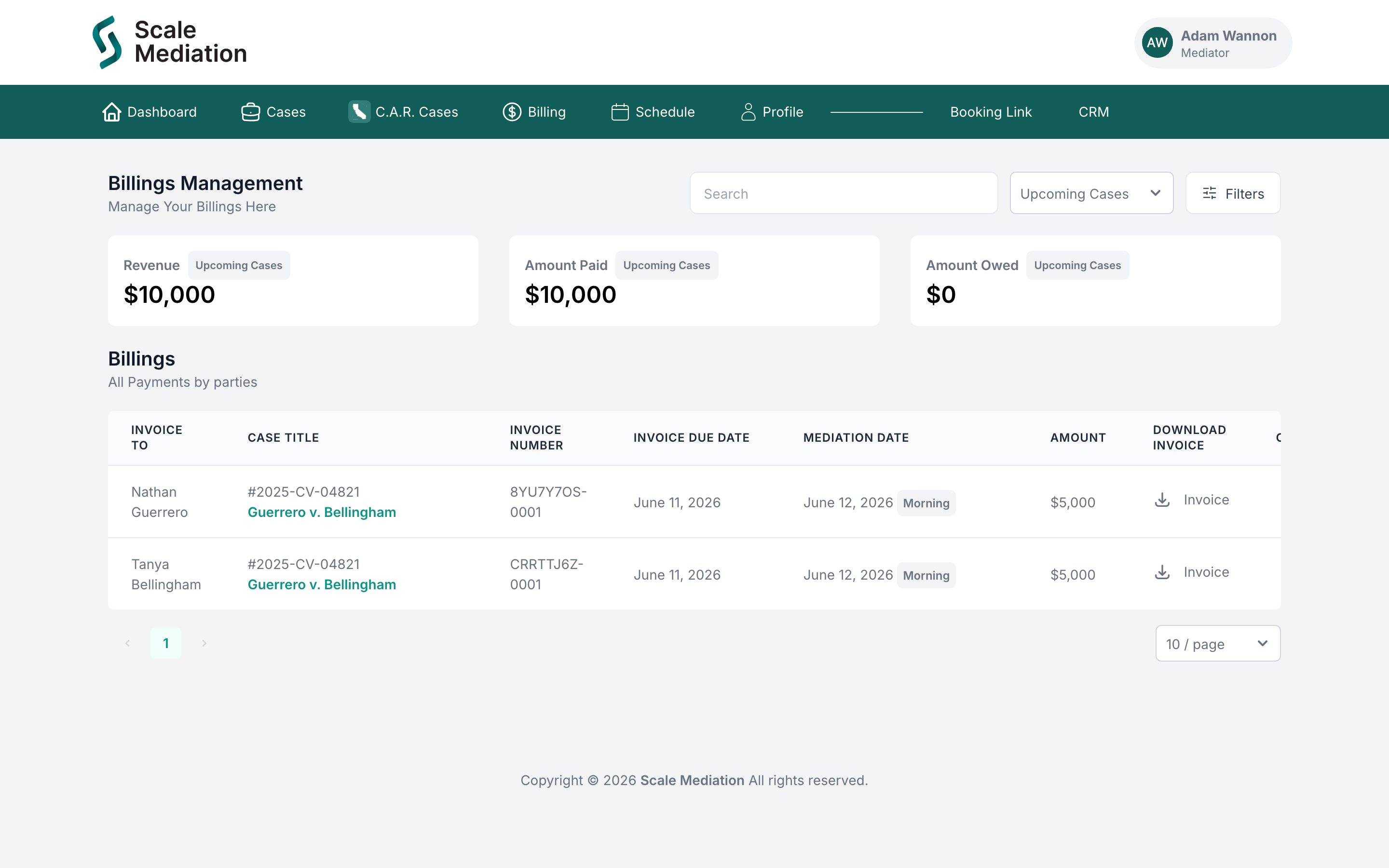Image resolution: width=1389 pixels, height=868 pixels.
Task: Click invoice number CRRTTJ6Z-0001
Action: pyautogui.click(x=546, y=574)
